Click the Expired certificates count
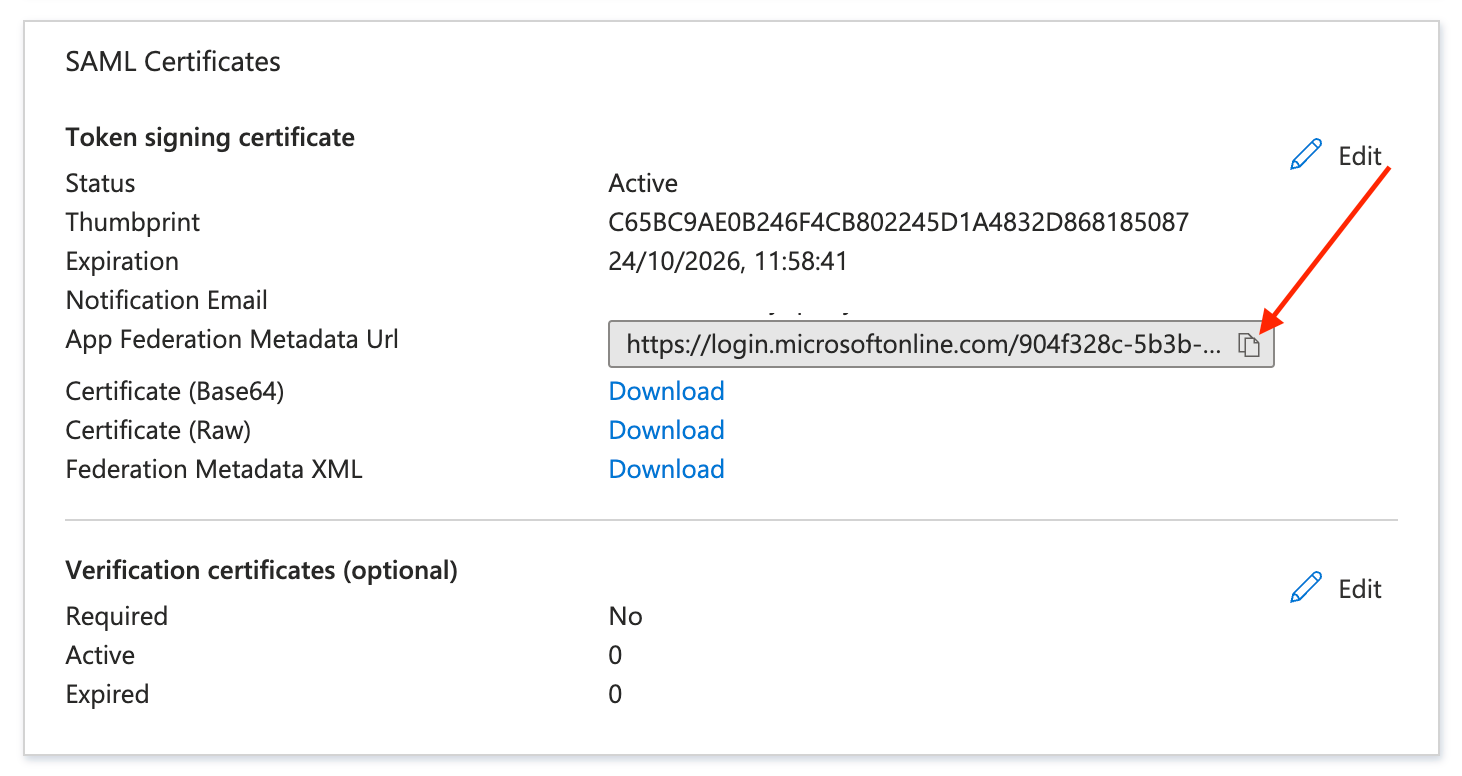This screenshot has height=776, width=1462. click(x=615, y=694)
